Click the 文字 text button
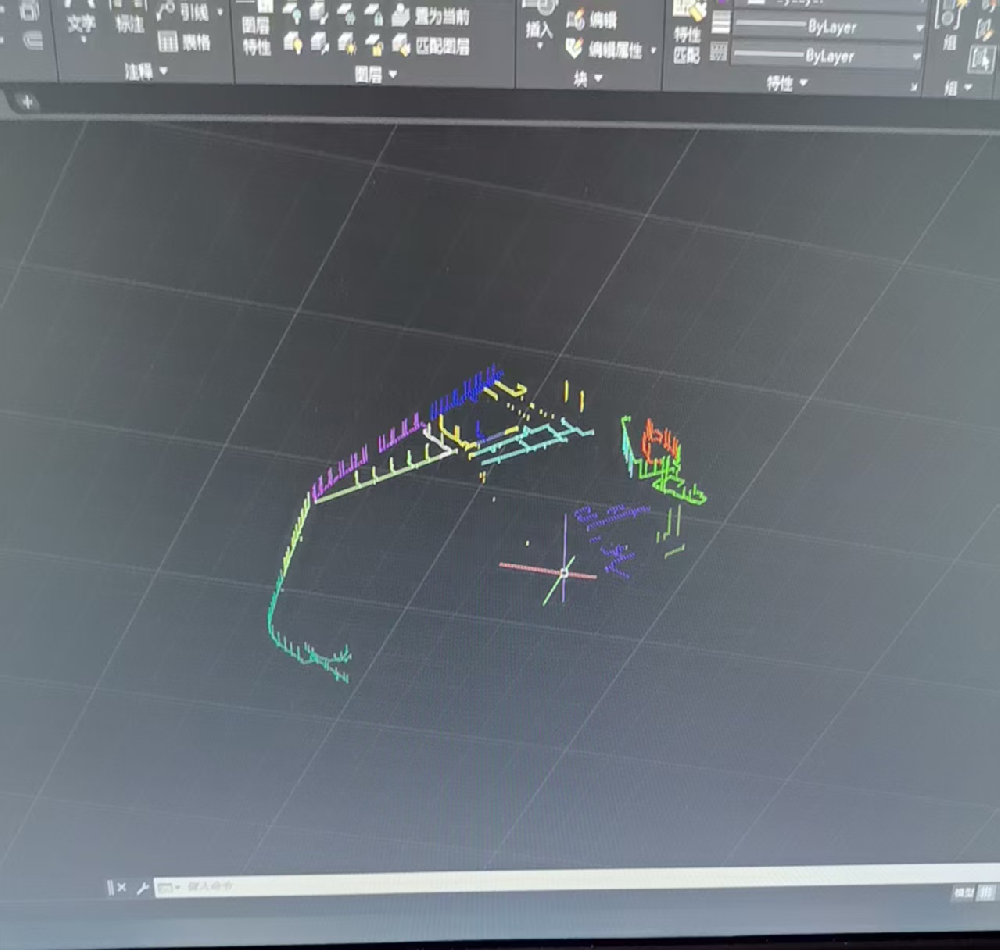 point(81,24)
